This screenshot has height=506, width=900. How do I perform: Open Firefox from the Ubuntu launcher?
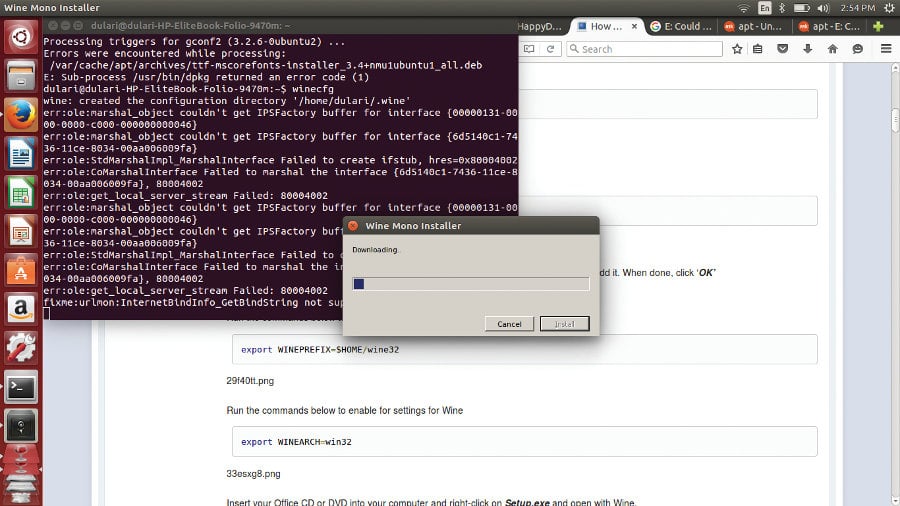[21, 115]
